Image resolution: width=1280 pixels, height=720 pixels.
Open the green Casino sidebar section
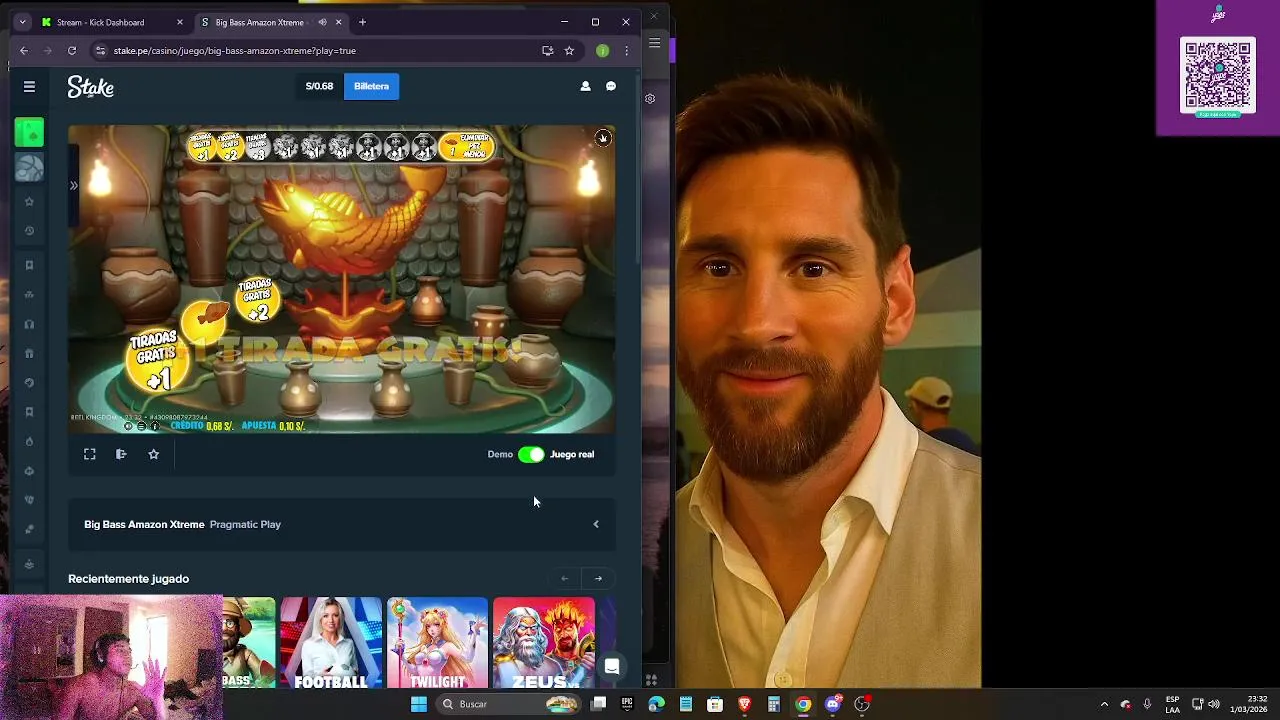point(29,132)
